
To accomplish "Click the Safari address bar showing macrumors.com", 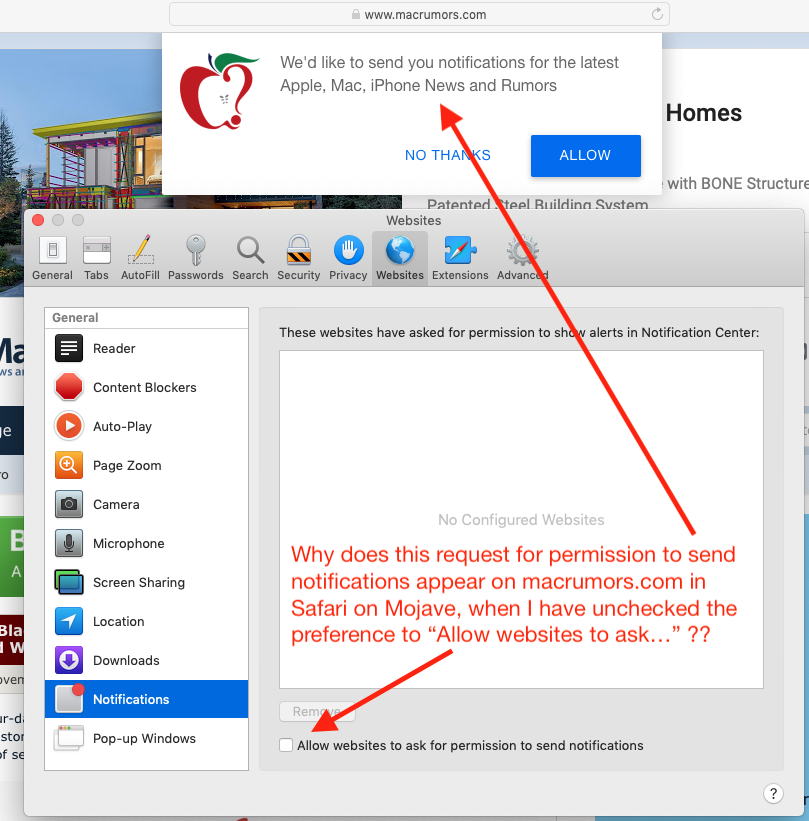I will click(x=419, y=15).
